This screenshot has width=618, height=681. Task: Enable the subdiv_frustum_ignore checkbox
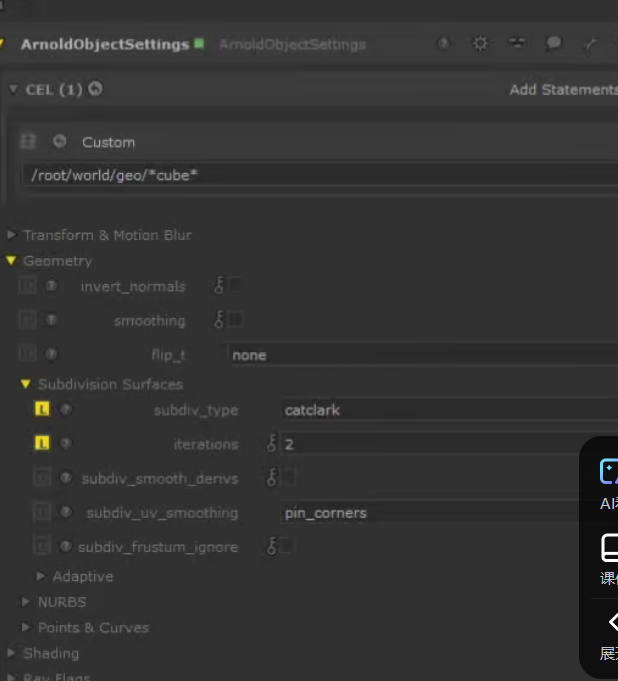287,546
